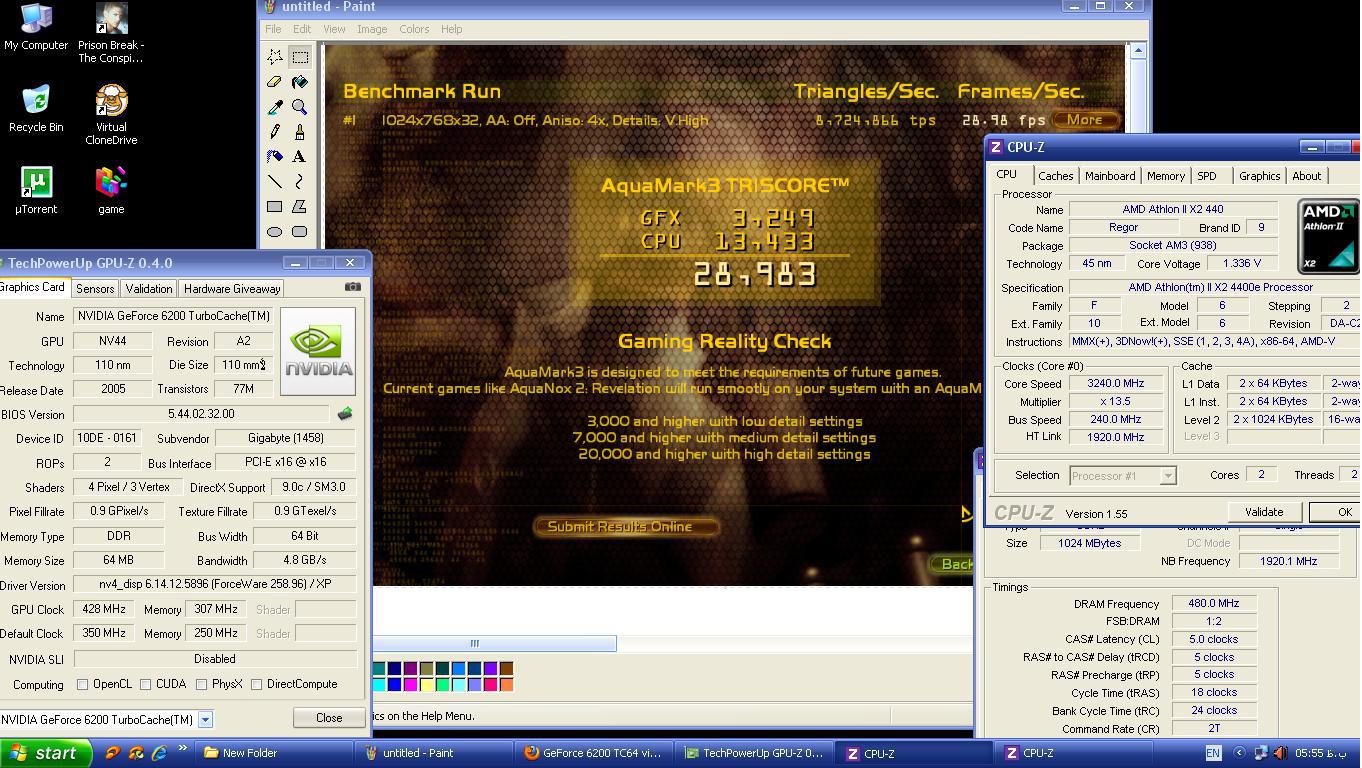
Task: Select the Pick Color eyedropper tool
Action: [x=275, y=107]
